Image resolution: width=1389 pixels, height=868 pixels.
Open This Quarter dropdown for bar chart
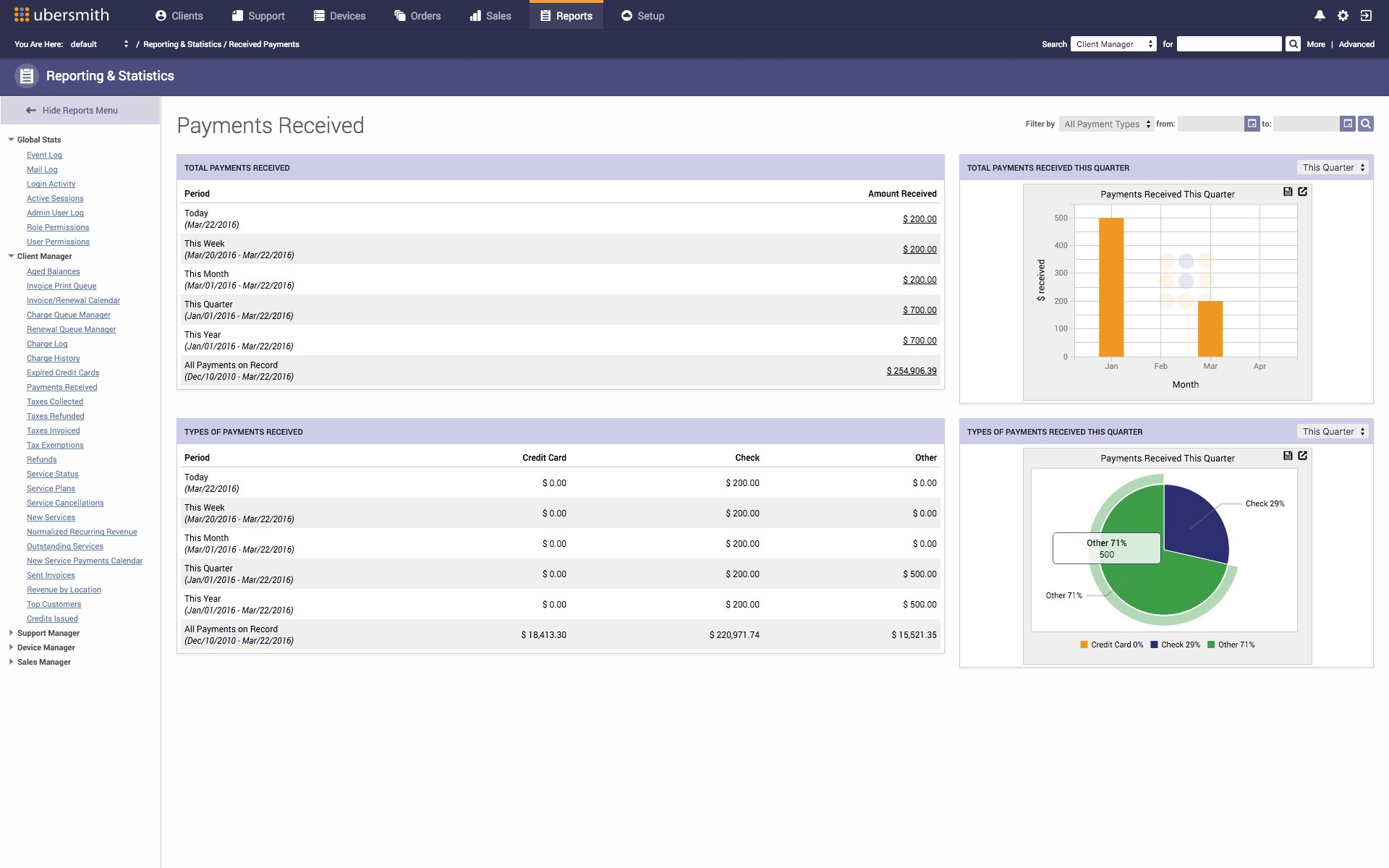(x=1333, y=168)
